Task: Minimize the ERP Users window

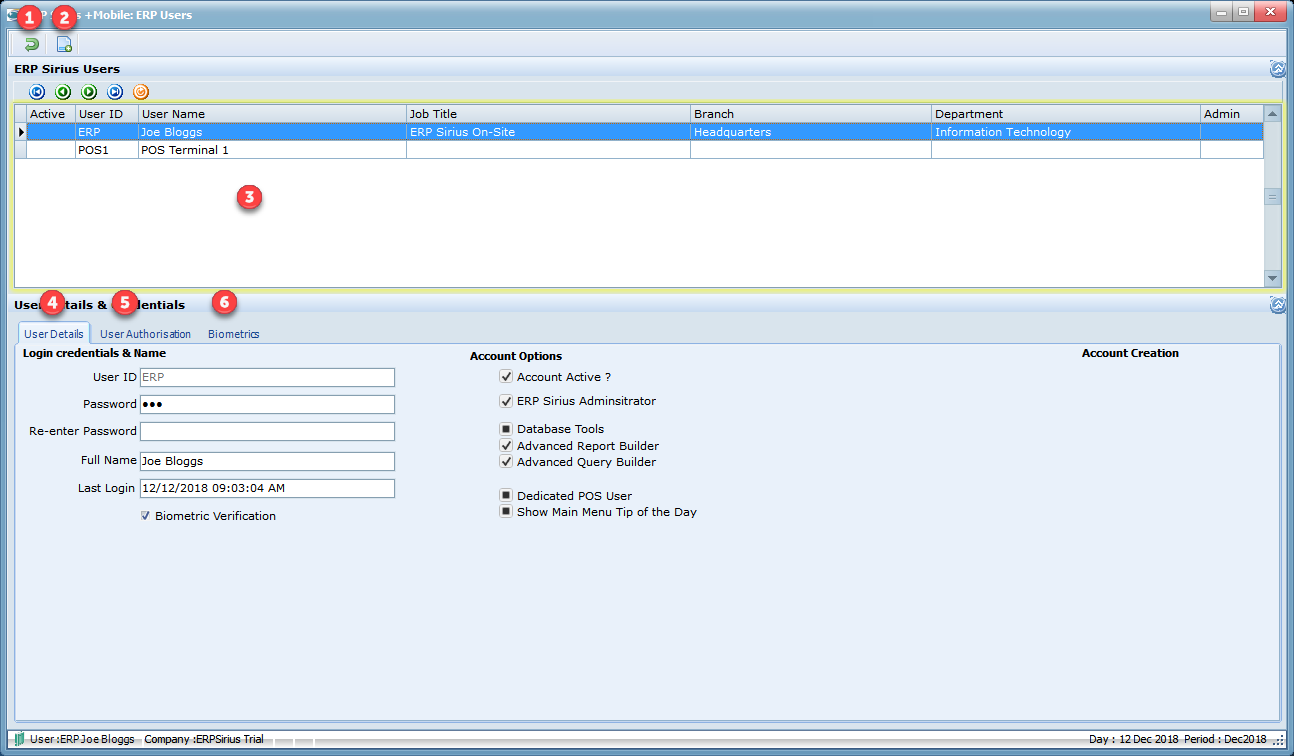Action: (1221, 12)
